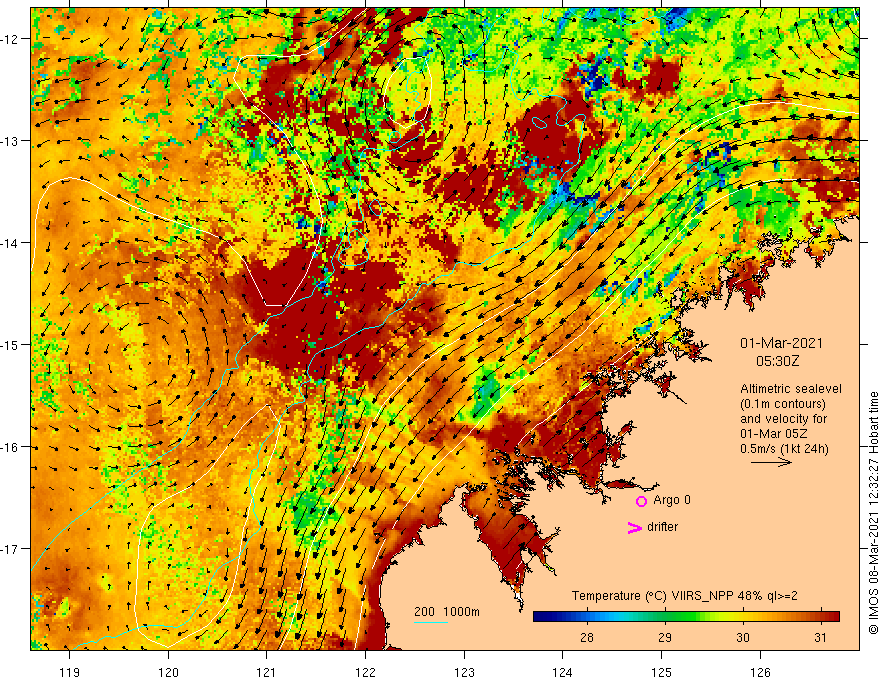
Task: Click the magenta drifter arrow symbol
Action: [634, 527]
